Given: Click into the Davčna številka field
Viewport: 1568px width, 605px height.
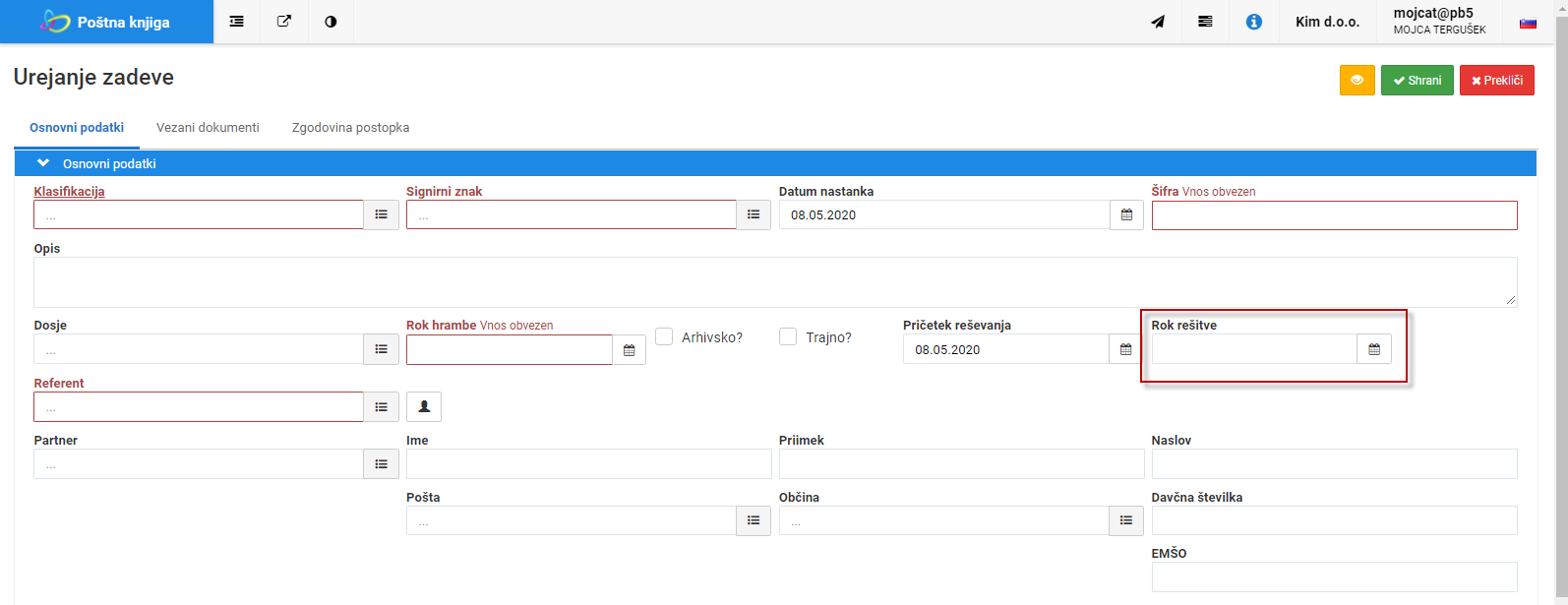Looking at the screenshot, I should pyautogui.click(x=1334, y=520).
